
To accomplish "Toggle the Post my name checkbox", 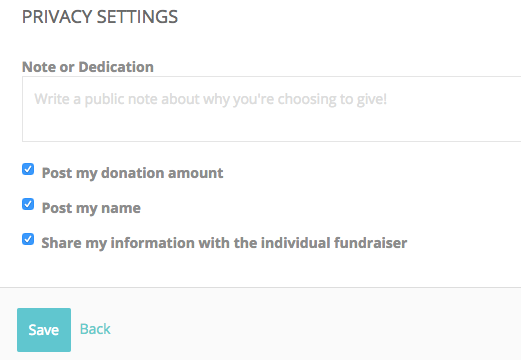I will click(x=28, y=204).
